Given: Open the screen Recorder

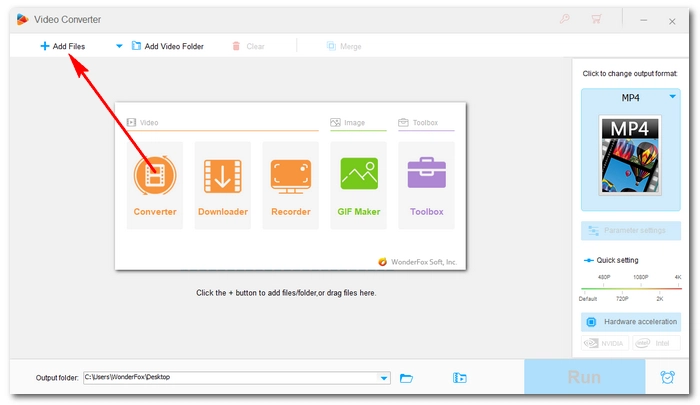Looking at the screenshot, I should click(289, 185).
